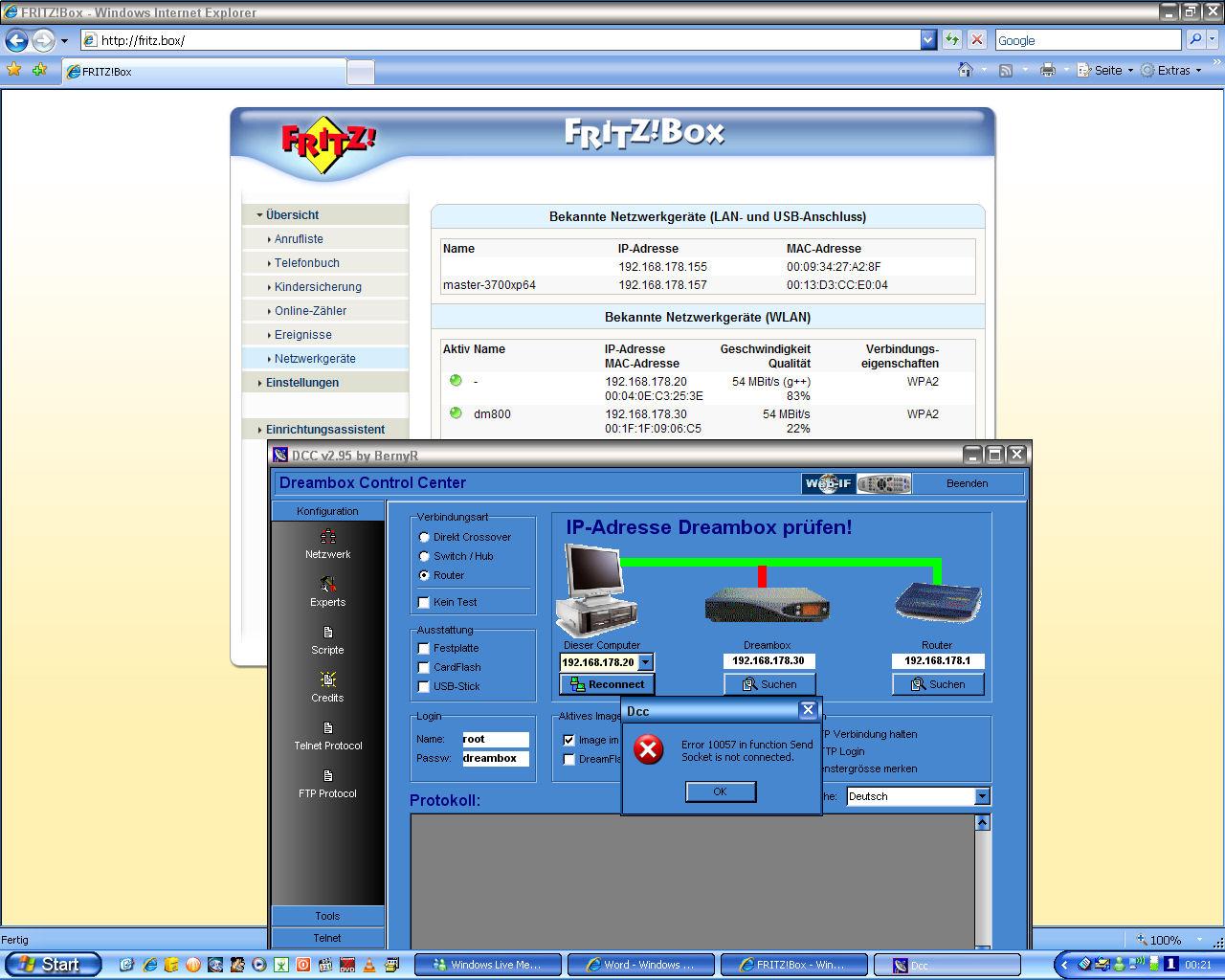Click the RSS feeds icon in IE
1225x980 pixels.
[x=1006, y=71]
